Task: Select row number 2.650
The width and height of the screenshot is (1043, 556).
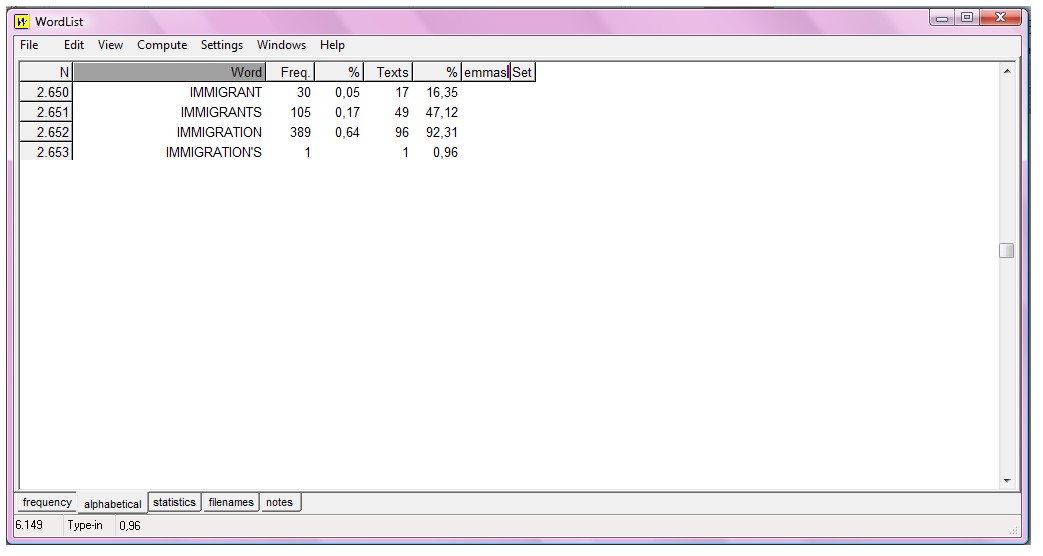Action: coord(46,92)
